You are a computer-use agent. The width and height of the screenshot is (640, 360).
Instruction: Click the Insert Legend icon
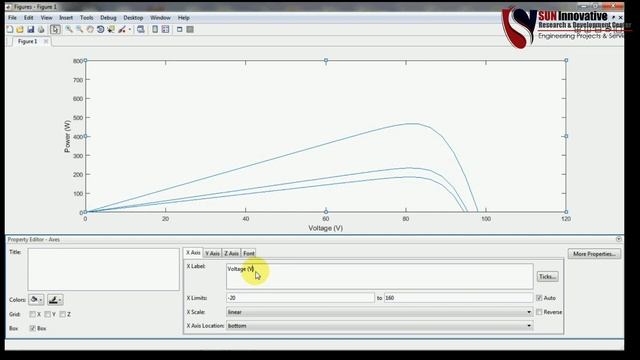coord(165,29)
